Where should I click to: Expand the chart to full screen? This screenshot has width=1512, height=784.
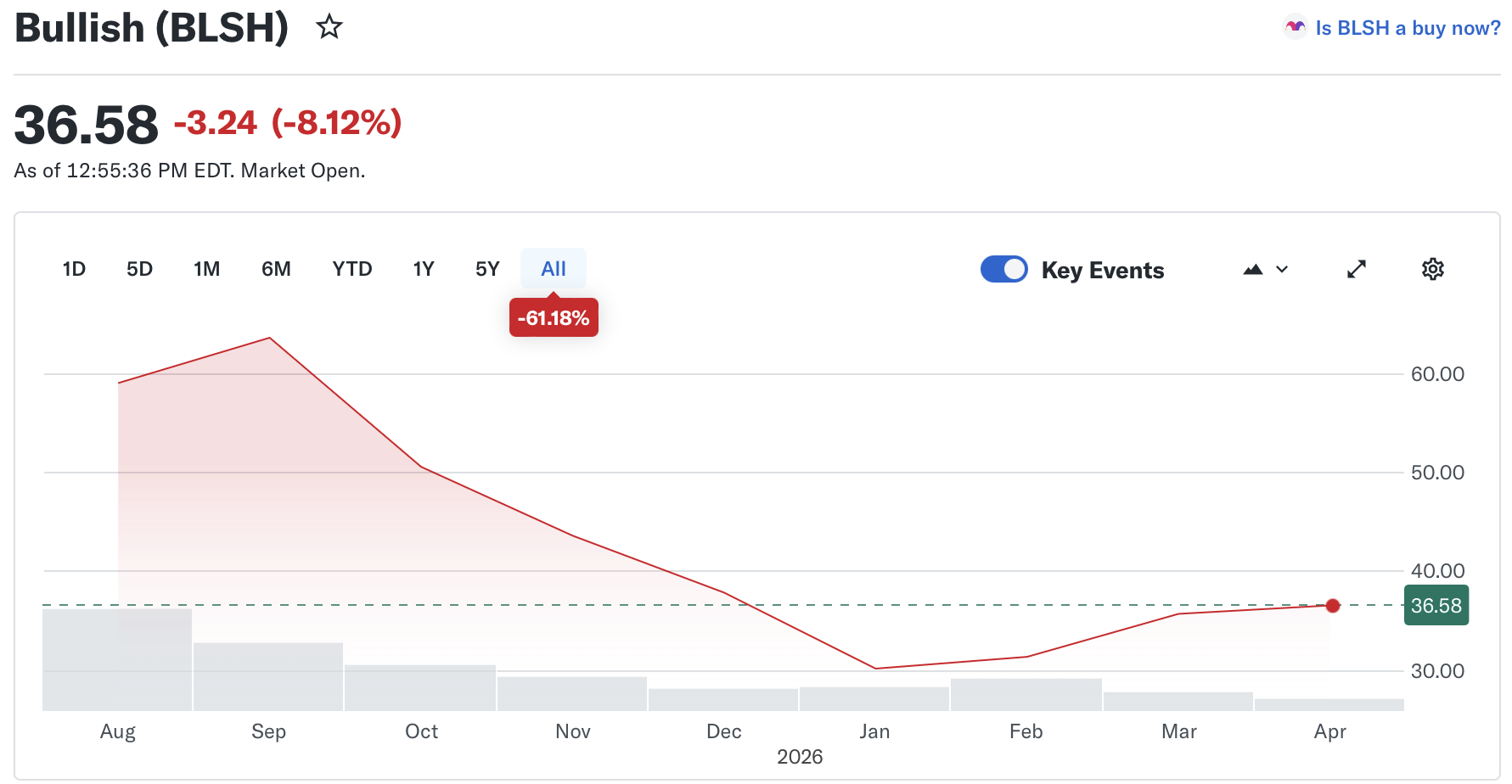coord(1357,269)
